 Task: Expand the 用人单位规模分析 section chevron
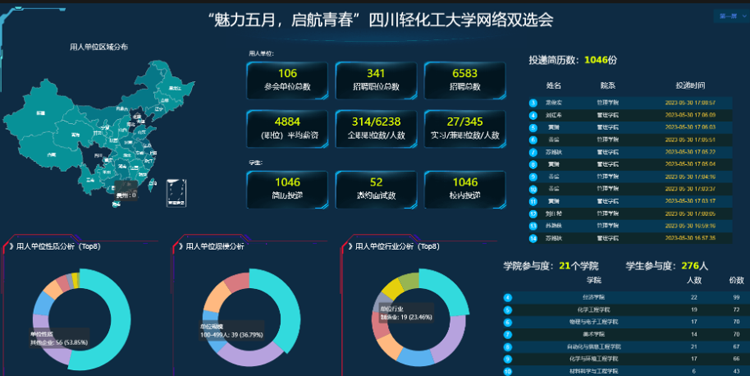point(180,246)
